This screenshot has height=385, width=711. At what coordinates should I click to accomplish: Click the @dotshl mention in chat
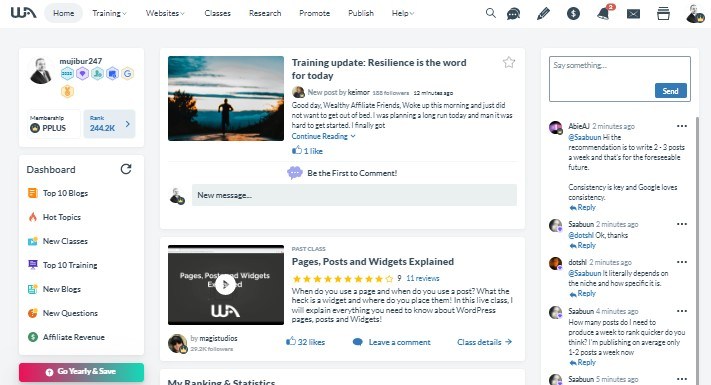[x=581, y=235]
